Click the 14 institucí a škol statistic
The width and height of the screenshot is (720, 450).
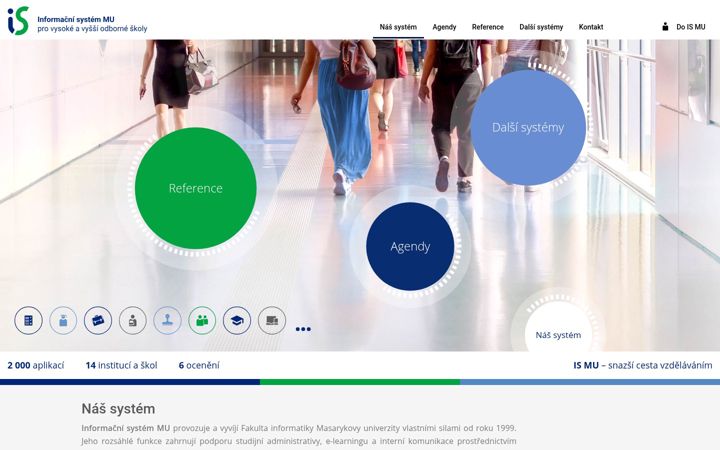pyautogui.click(x=121, y=365)
